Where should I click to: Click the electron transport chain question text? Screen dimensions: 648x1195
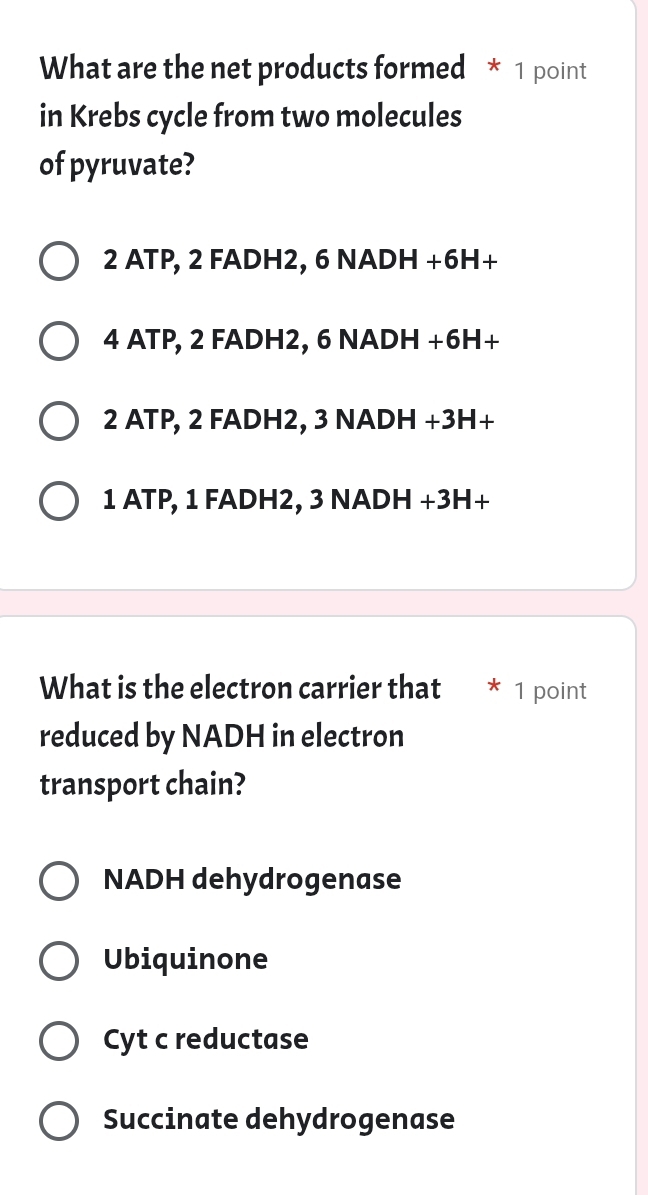[x=240, y=735]
